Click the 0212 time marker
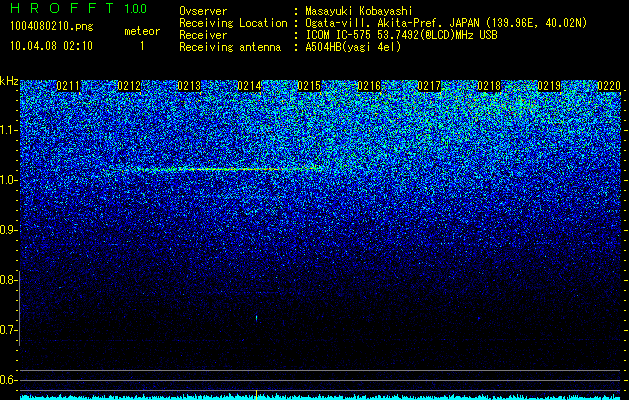 coord(129,86)
